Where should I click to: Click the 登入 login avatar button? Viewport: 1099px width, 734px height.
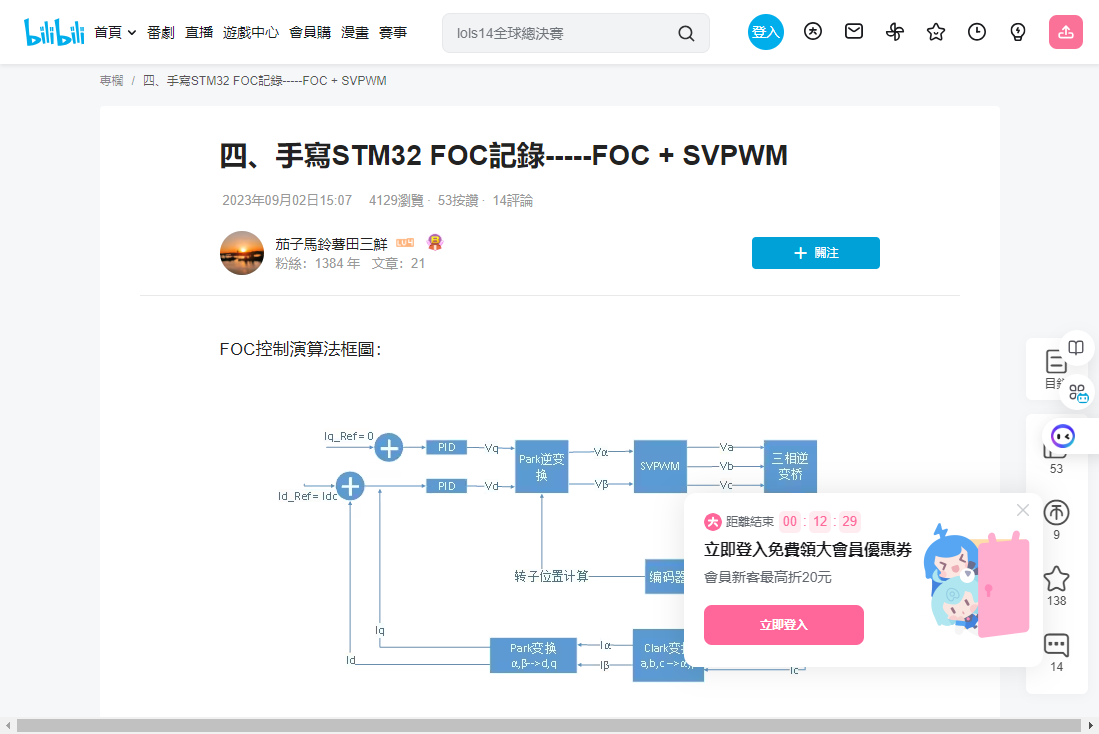click(x=765, y=32)
